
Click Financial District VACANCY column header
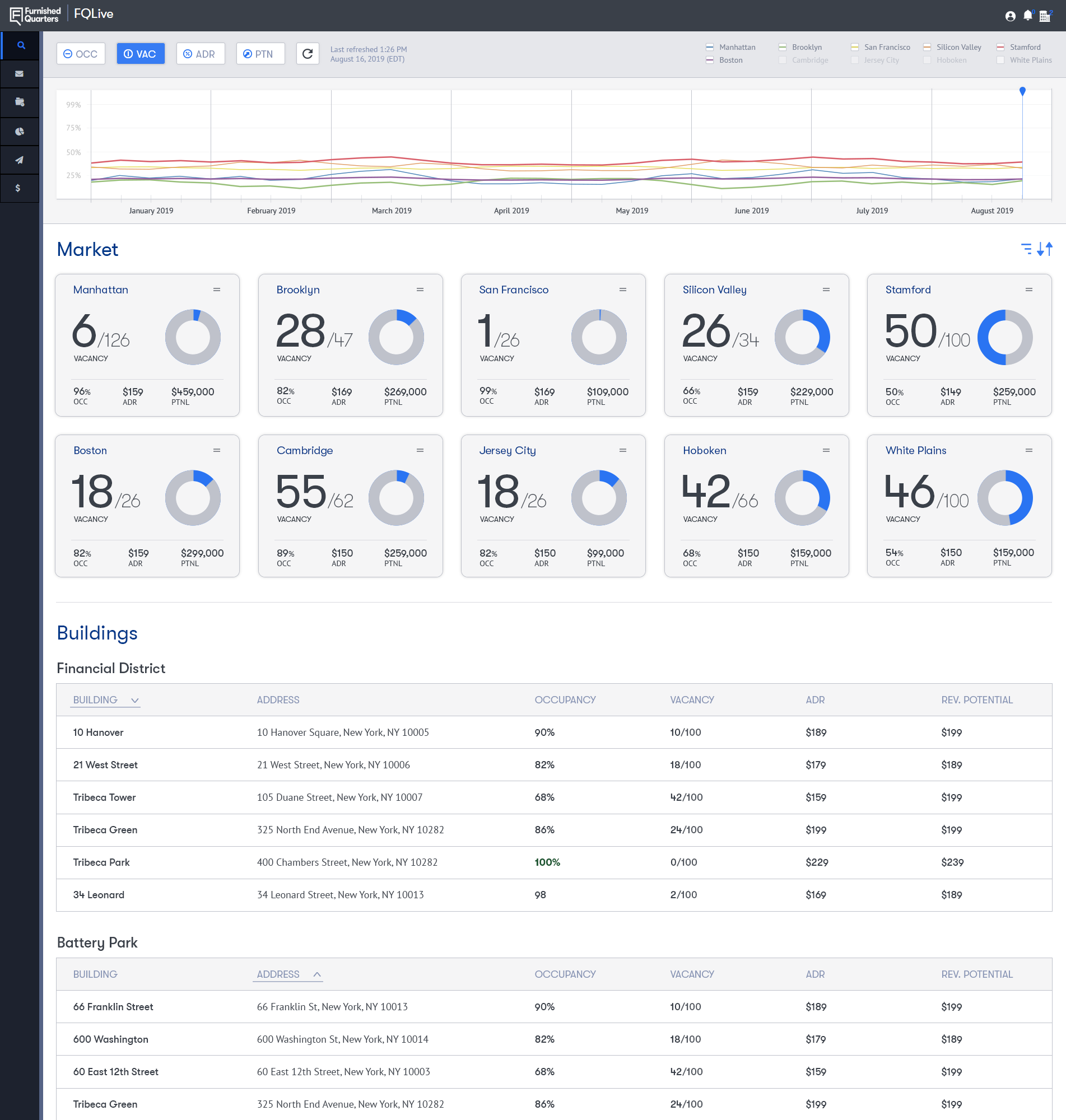[x=692, y=701]
